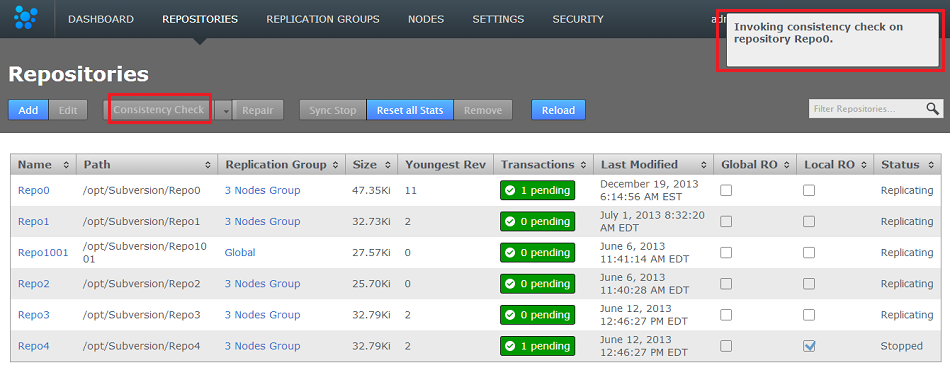
Task: Toggle Local RO checkbox for Repo1001
Action: pyautogui.click(x=809, y=253)
